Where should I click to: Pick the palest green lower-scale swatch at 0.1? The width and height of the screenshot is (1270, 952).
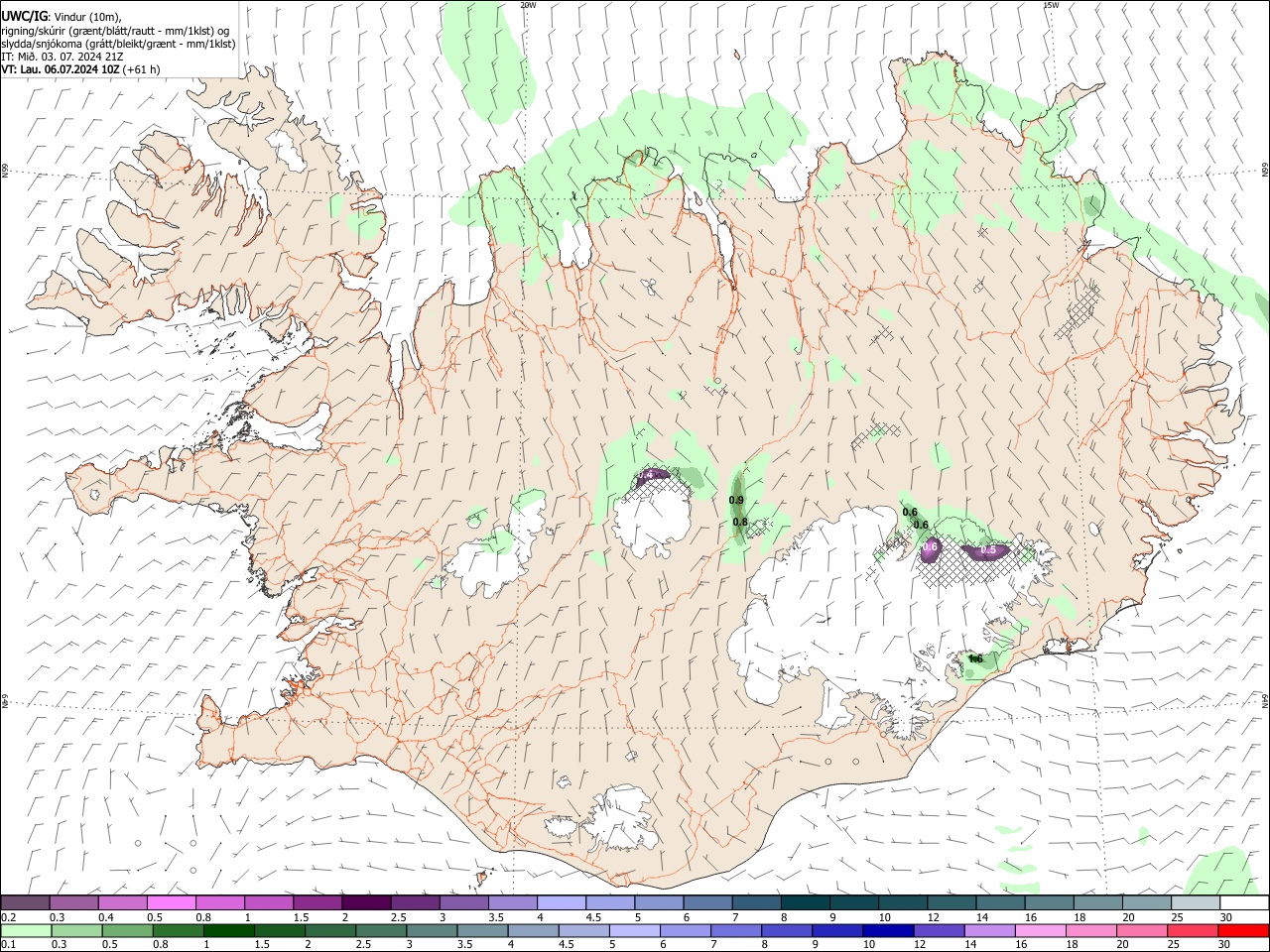coord(26,931)
